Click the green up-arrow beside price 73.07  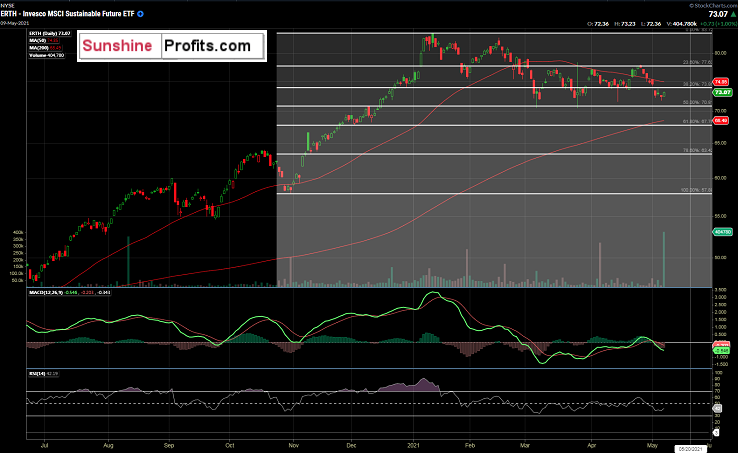[733, 15]
